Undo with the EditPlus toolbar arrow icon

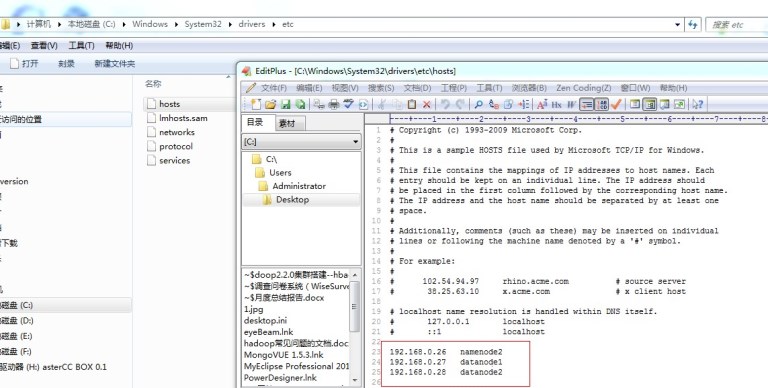click(445, 104)
